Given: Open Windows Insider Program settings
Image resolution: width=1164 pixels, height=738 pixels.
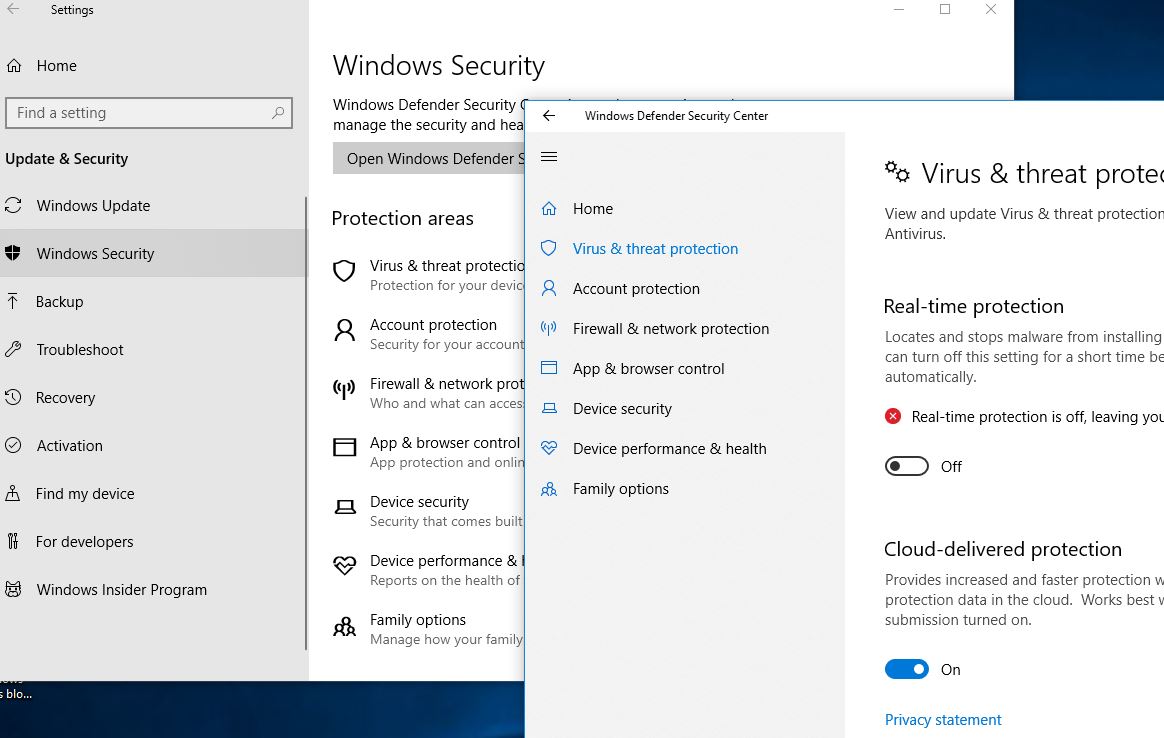Looking at the screenshot, I should [121, 590].
